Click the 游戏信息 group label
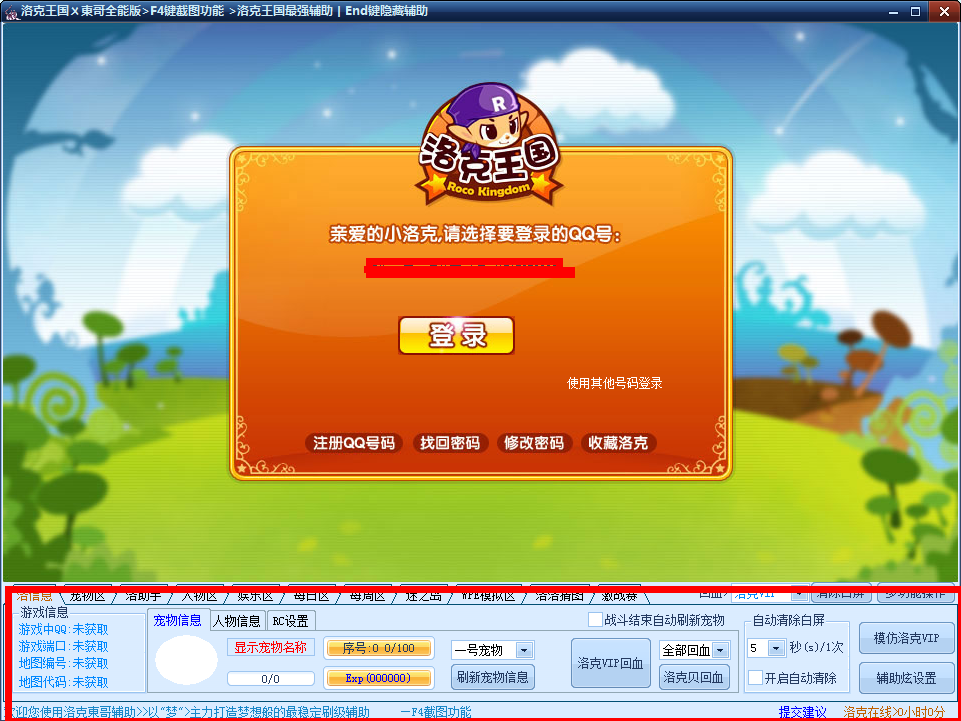This screenshot has width=961, height=721. click(x=45, y=612)
